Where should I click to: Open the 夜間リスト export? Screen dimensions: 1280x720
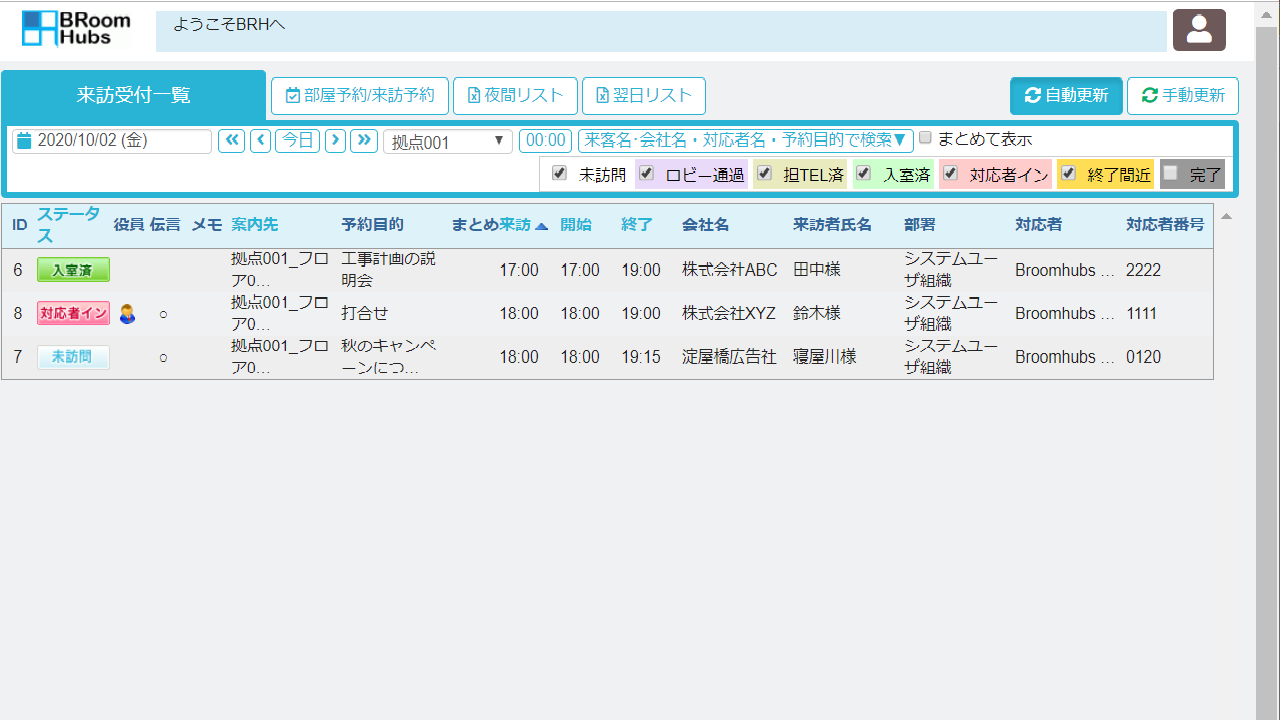point(515,96)
